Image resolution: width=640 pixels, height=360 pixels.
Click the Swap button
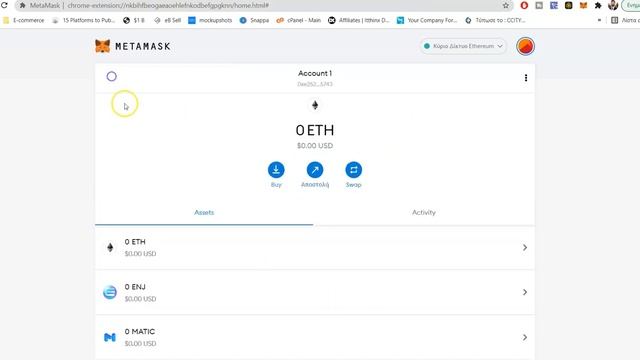(353, 175)
